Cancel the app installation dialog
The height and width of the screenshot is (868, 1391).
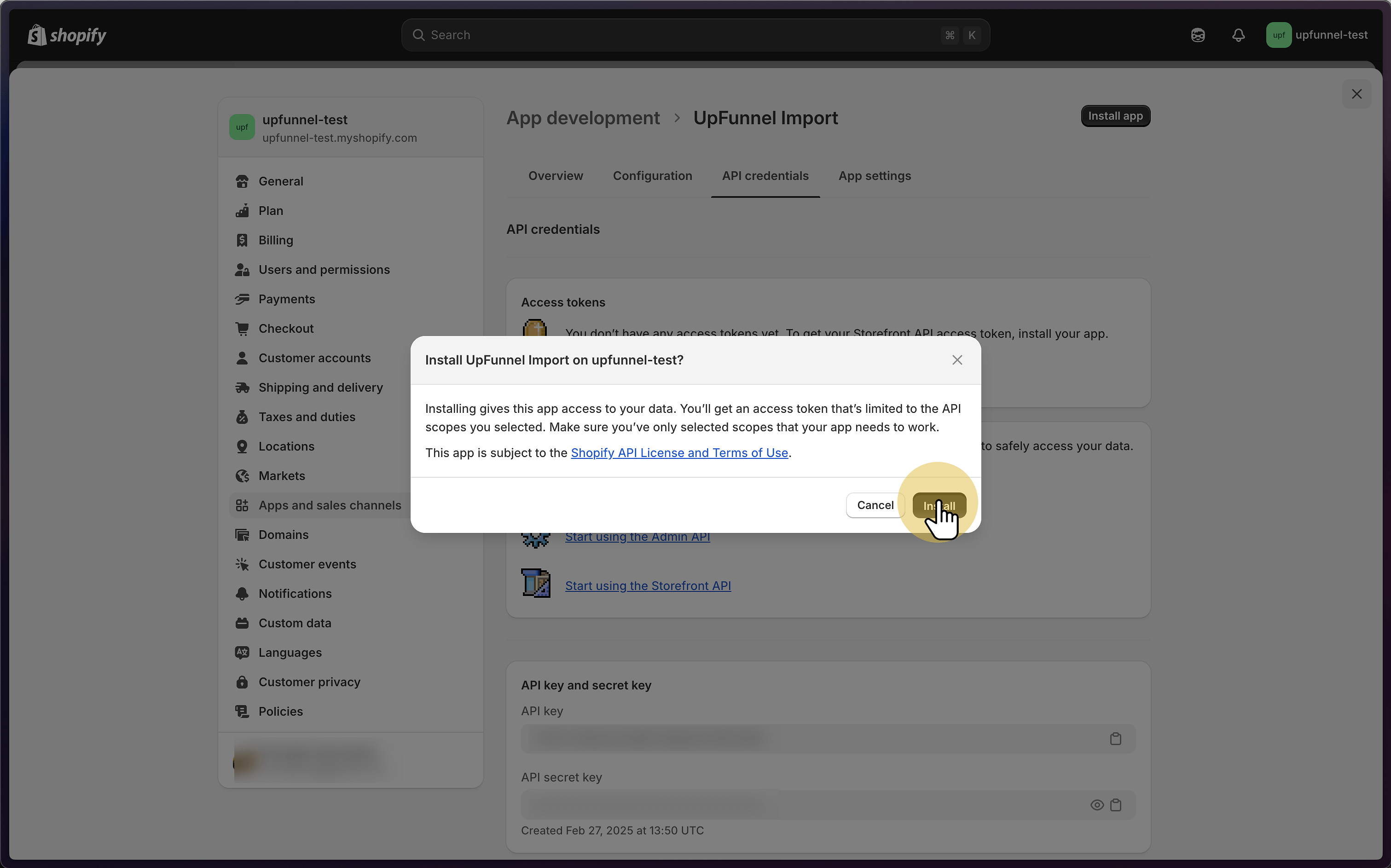(875, 505)
